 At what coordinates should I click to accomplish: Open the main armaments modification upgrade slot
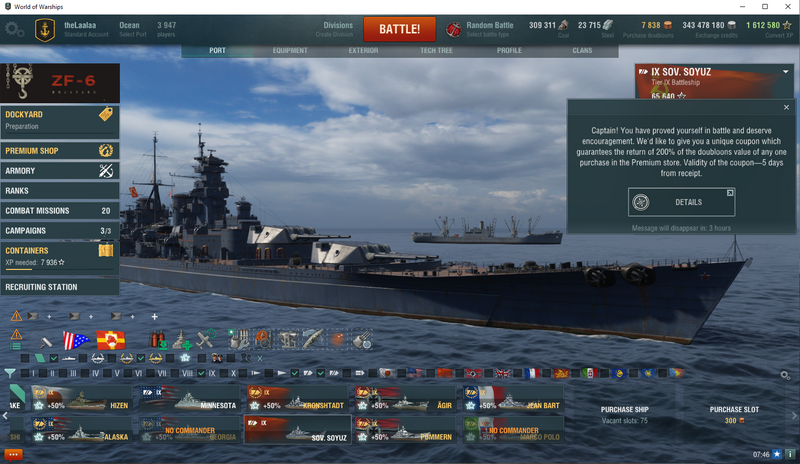point(239,339)
